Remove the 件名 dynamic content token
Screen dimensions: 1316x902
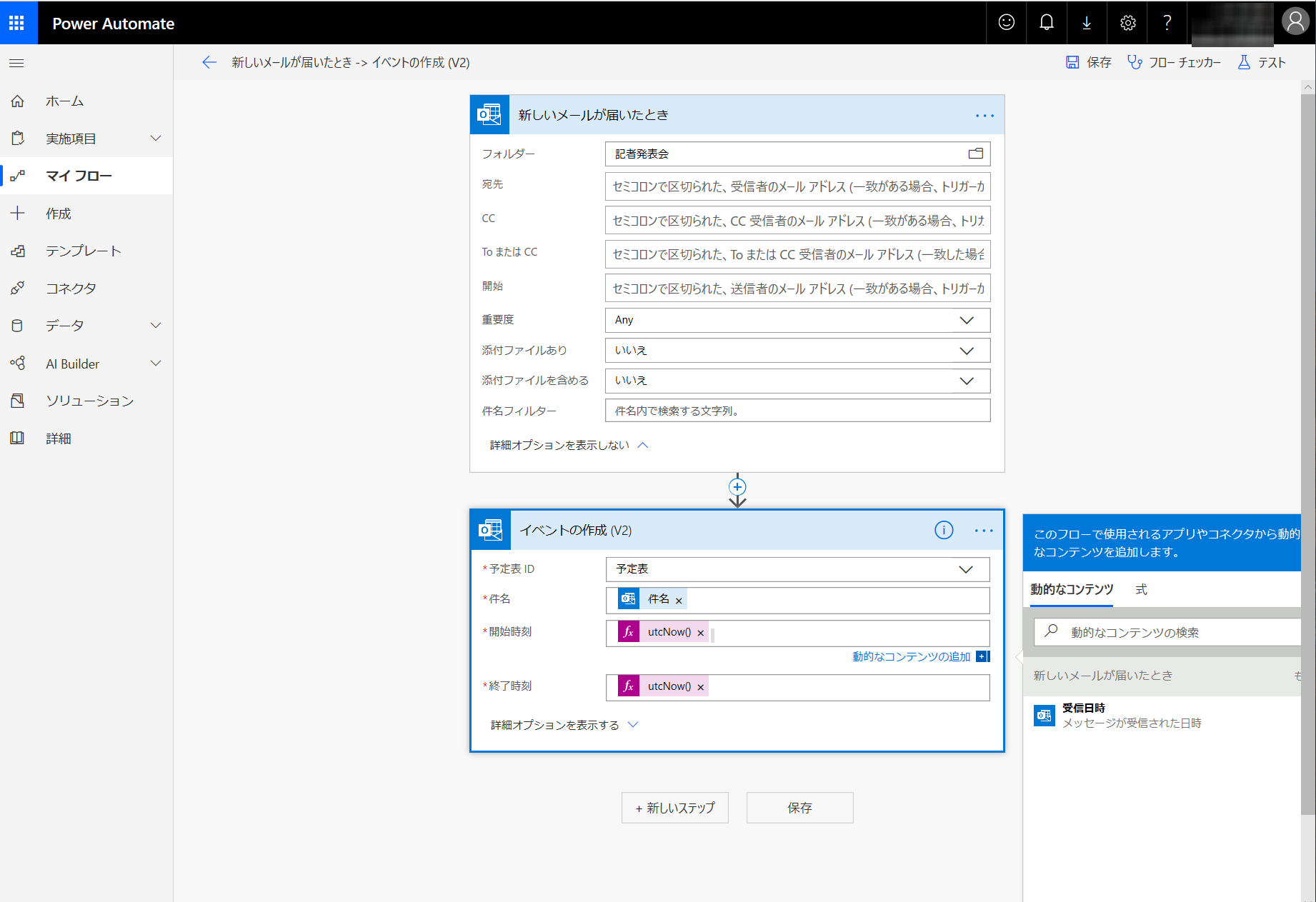(679, 601)
